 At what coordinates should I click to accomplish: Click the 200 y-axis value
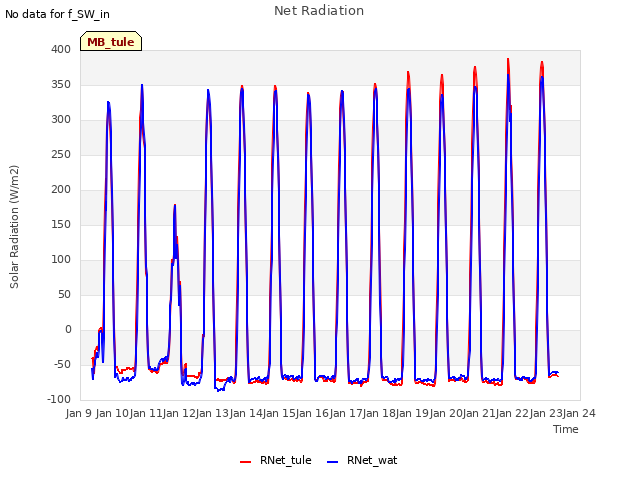(x=61, y=189)
